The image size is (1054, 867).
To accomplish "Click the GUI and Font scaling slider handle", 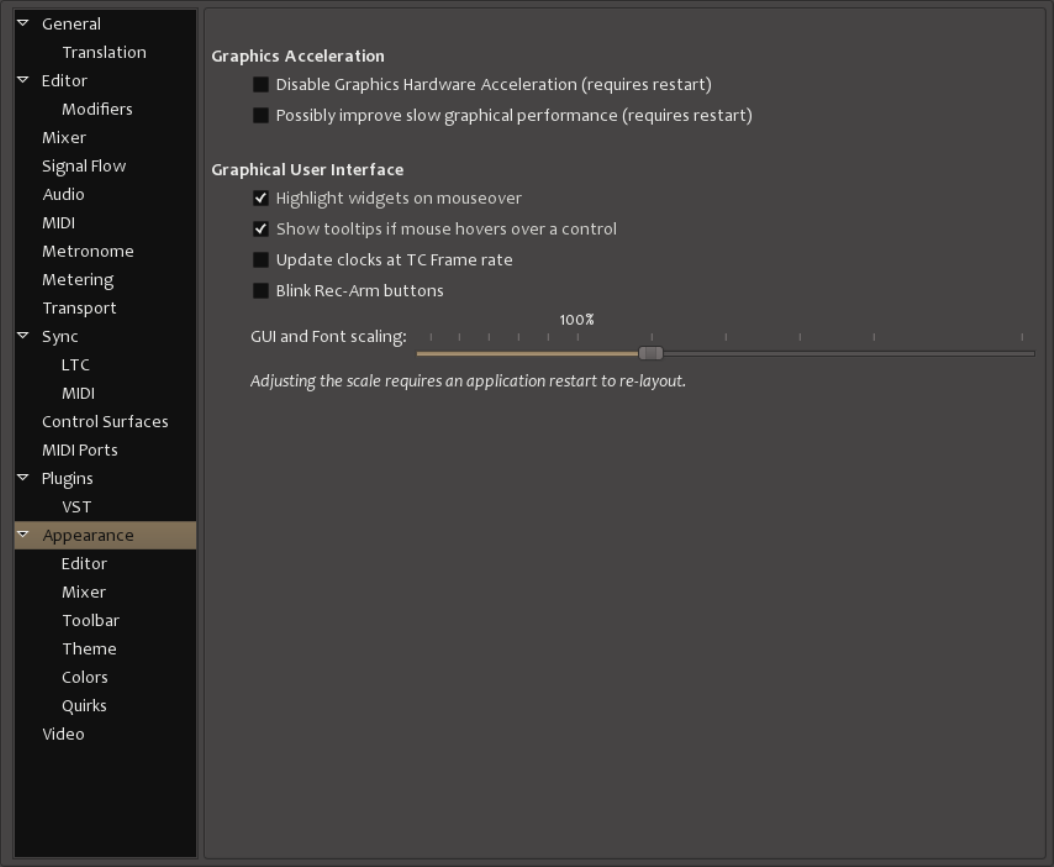I will [x=650, y=353].
